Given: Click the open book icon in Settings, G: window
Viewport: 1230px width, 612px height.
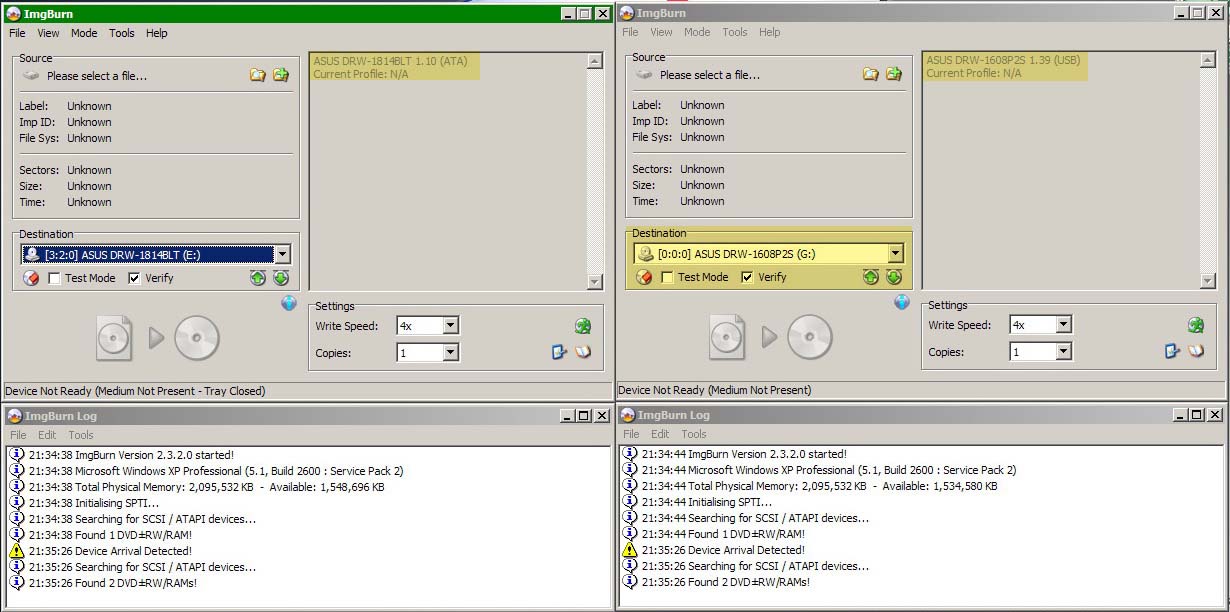Looking at the screenshot, I should [x=1196, y=351].
